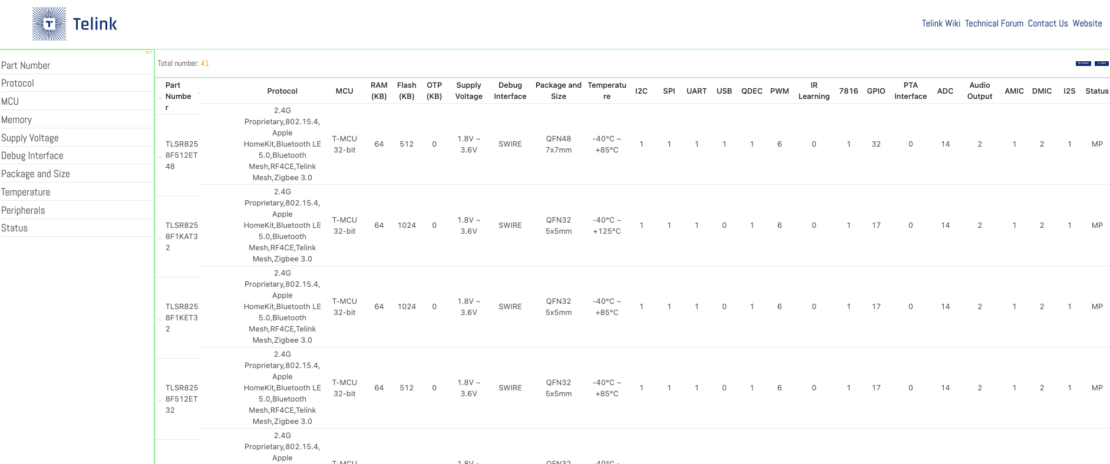
Task: Select part number TLSR8258F1KAT32
Action: click(181, 237)
